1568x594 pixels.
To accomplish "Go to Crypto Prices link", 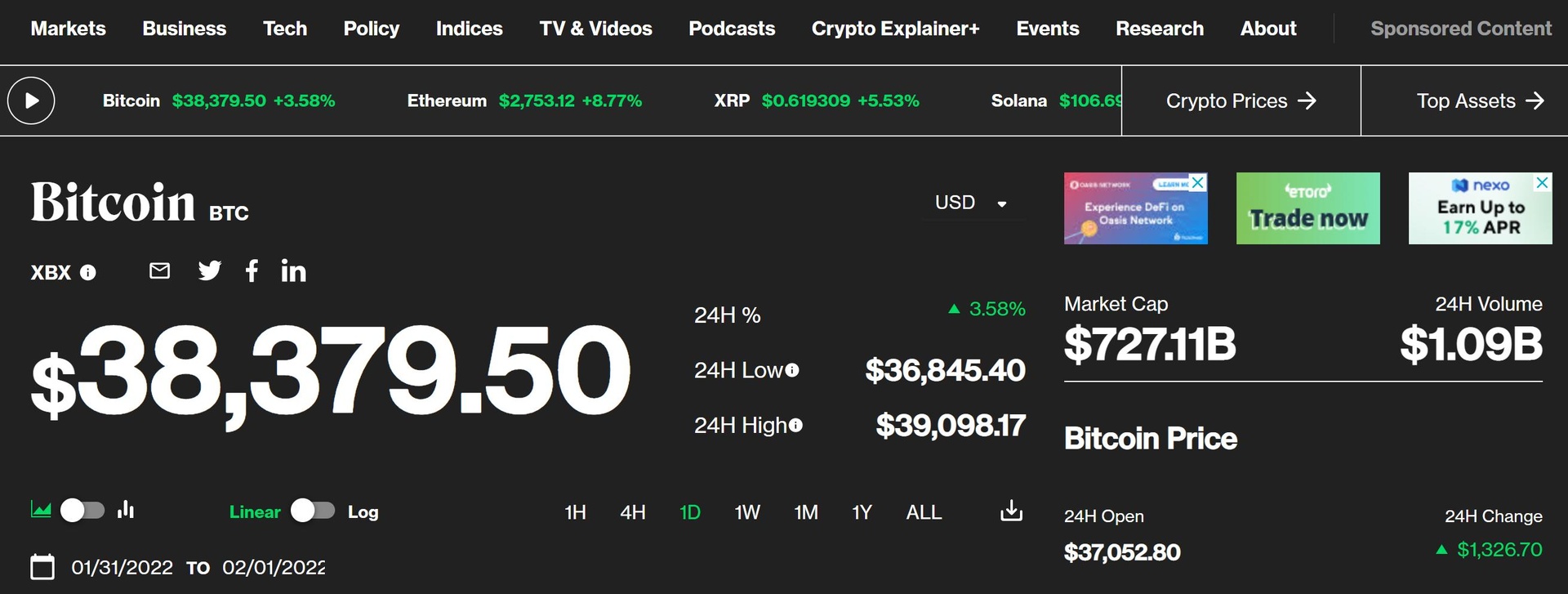I will 1241,100.
